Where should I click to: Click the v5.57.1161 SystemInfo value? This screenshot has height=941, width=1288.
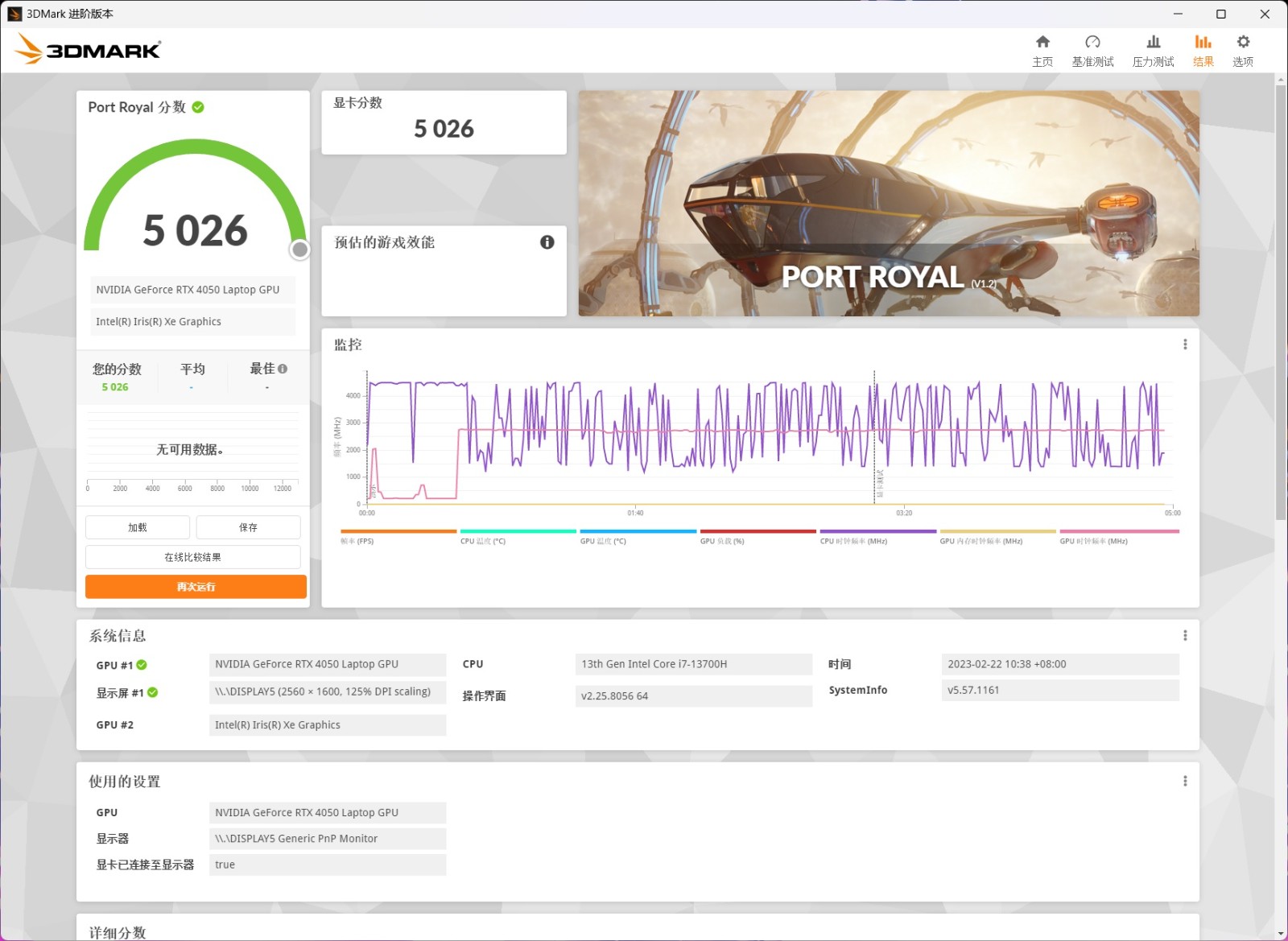point(1060,690)
